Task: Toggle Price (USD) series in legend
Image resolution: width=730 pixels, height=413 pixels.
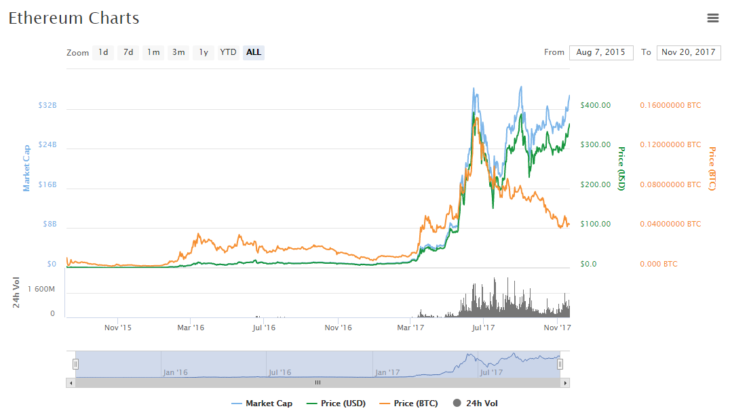Action: [336, 403]
